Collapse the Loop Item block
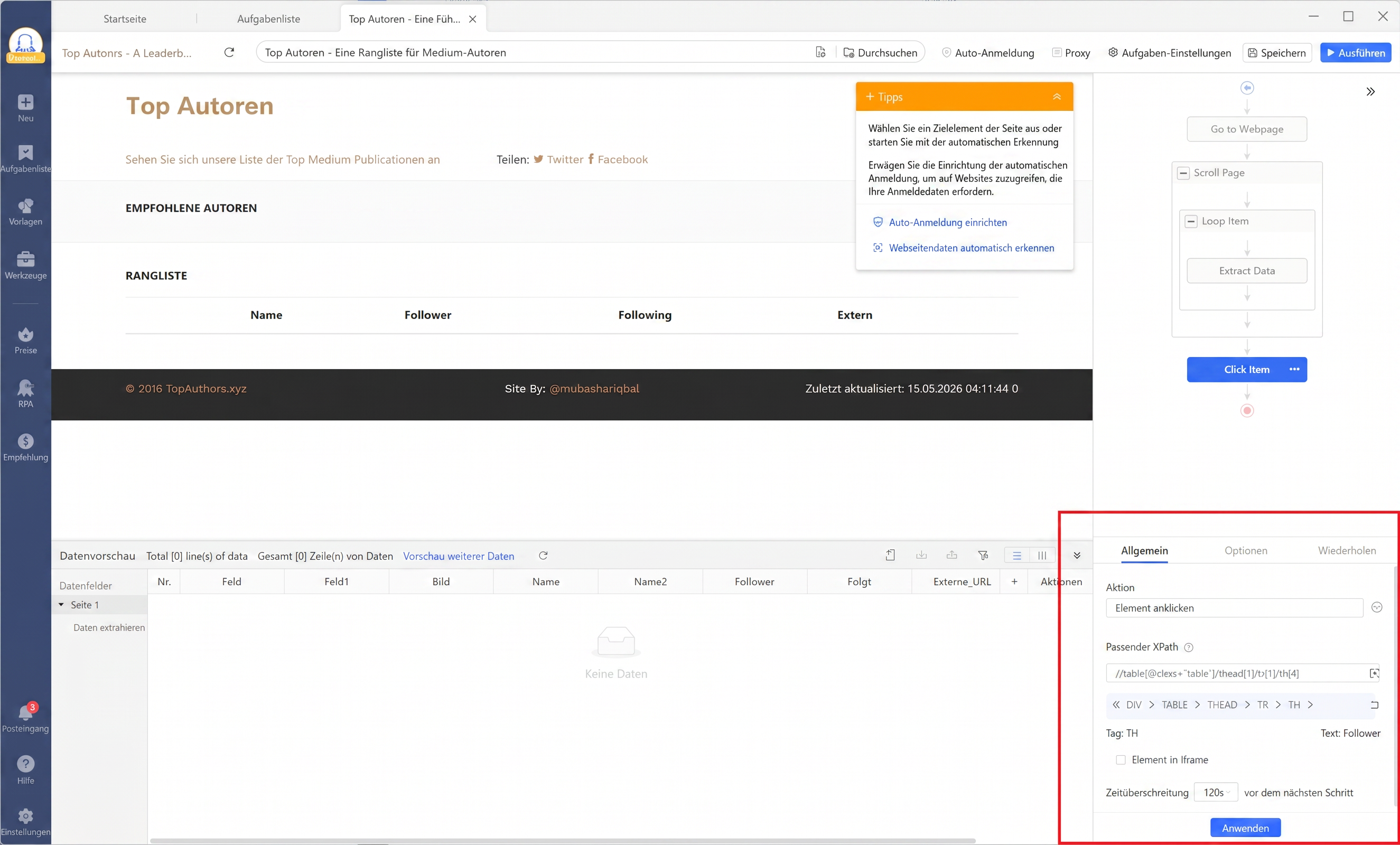 (1191, 221)
